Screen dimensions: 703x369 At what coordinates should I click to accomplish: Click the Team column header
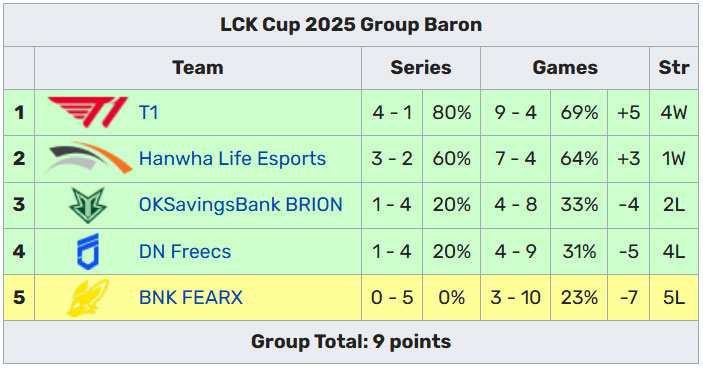198,68
